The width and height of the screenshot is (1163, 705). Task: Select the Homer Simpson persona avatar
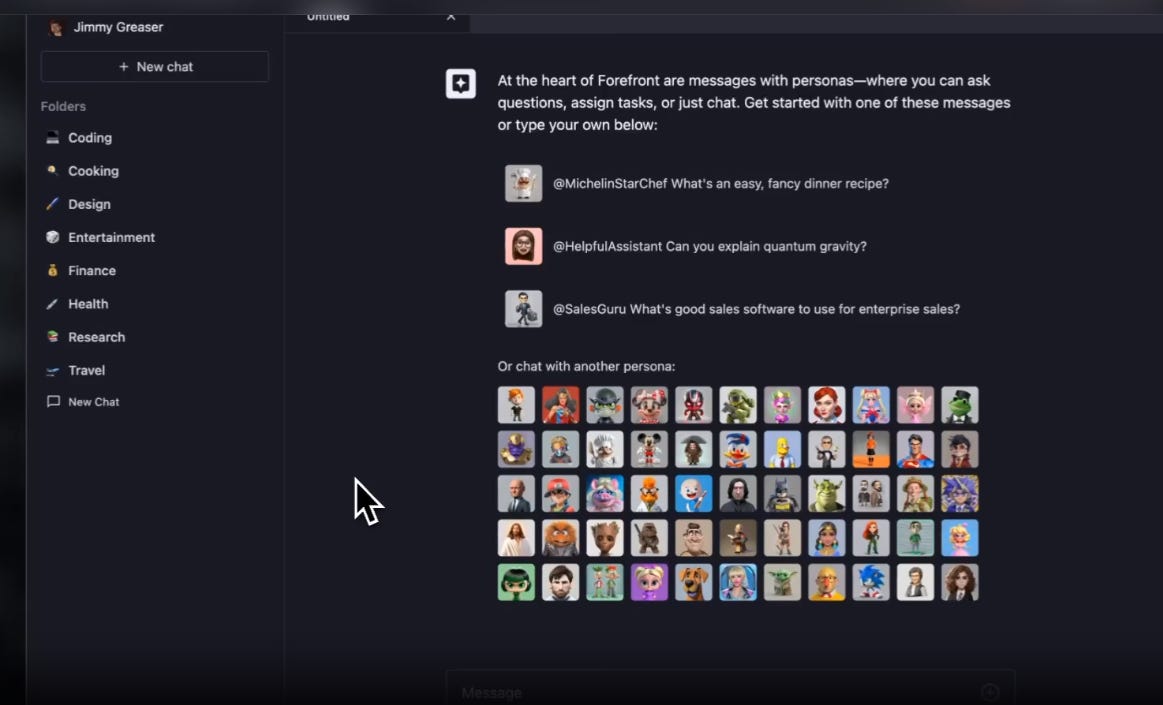tap(783, 449)
